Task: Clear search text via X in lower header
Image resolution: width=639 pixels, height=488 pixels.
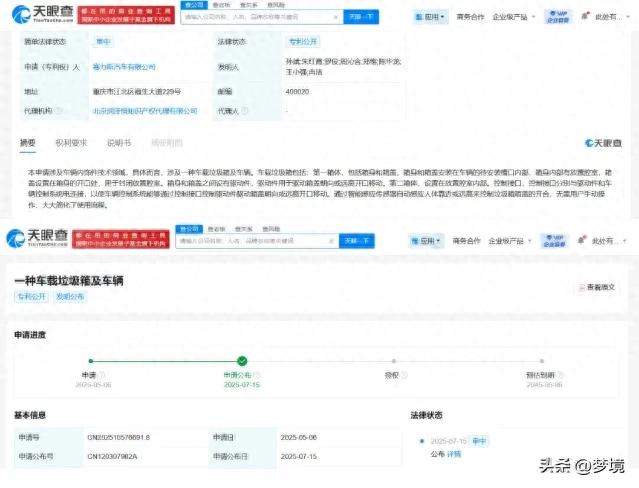Action: [x=331, y=241]
